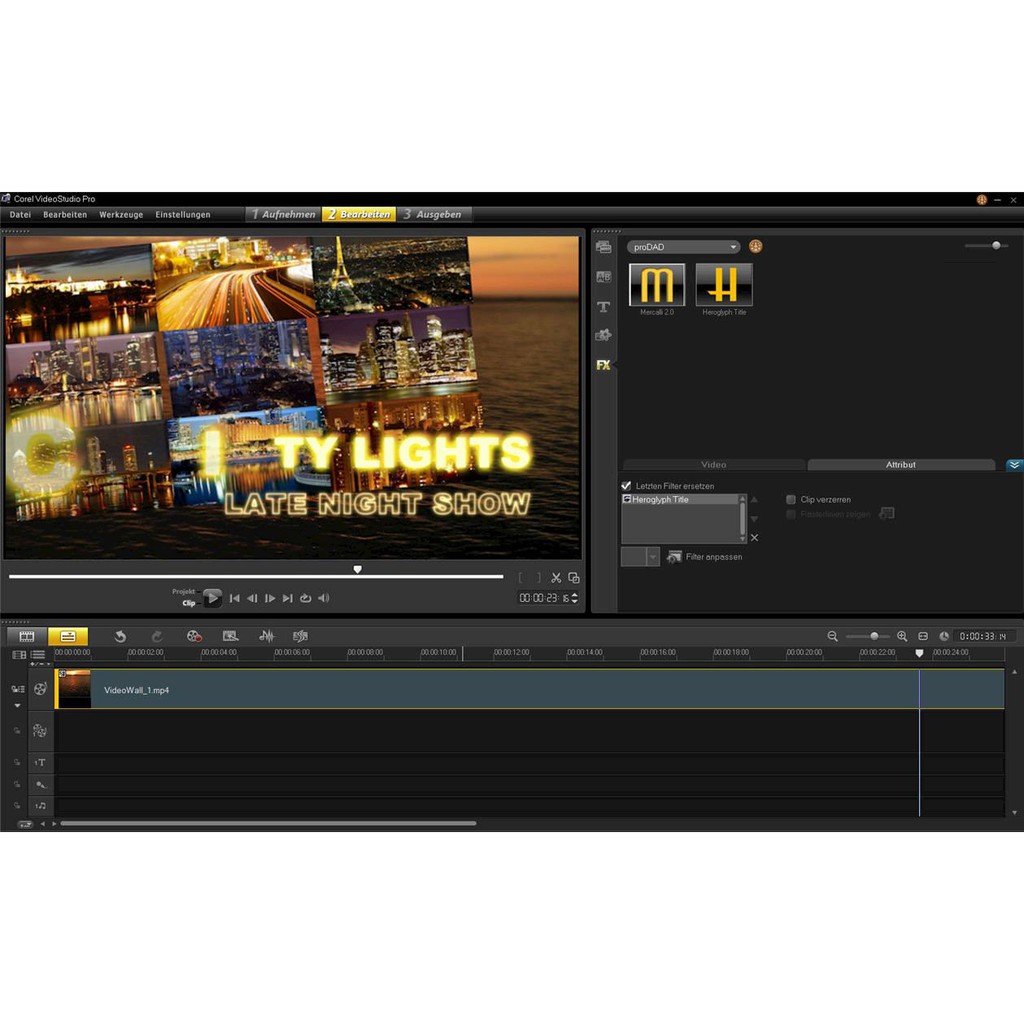Open the Einstellungen menu

tap(183, 215)
